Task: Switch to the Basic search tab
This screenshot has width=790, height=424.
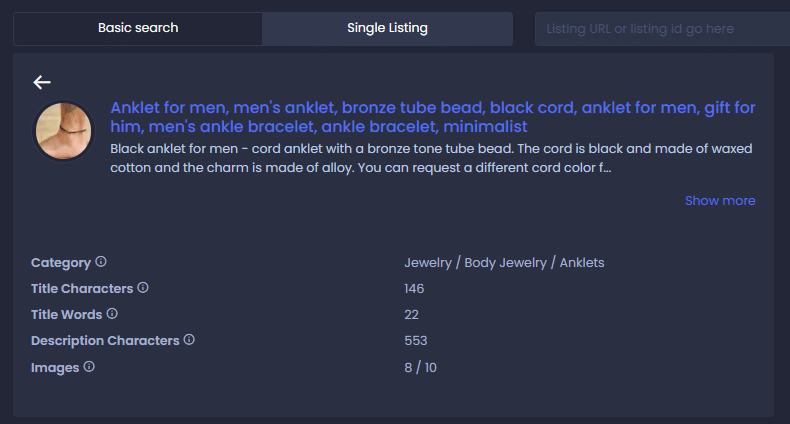Action: pos(138,28)
